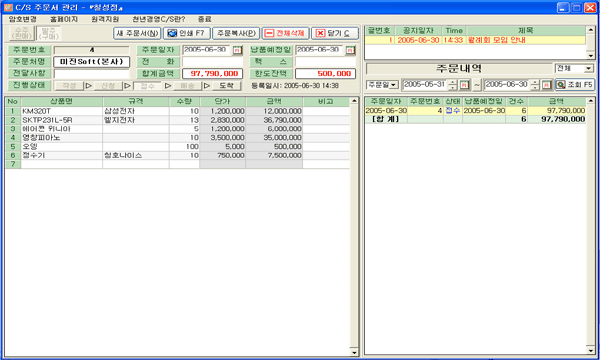Open the 암호변경 menu
This screenshot has height=360, width=600.
point(23,19)
